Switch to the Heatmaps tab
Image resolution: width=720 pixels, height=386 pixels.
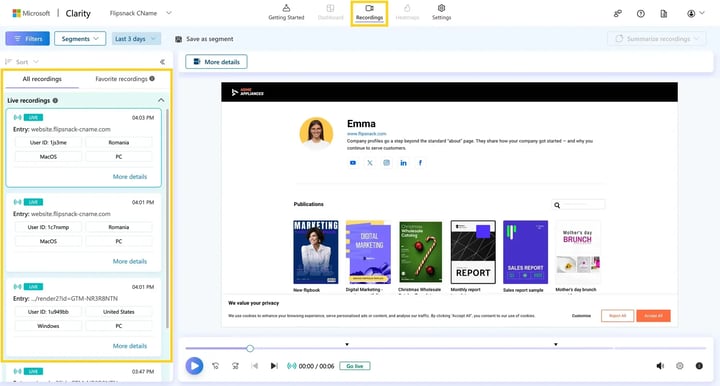tap(407, 12)
